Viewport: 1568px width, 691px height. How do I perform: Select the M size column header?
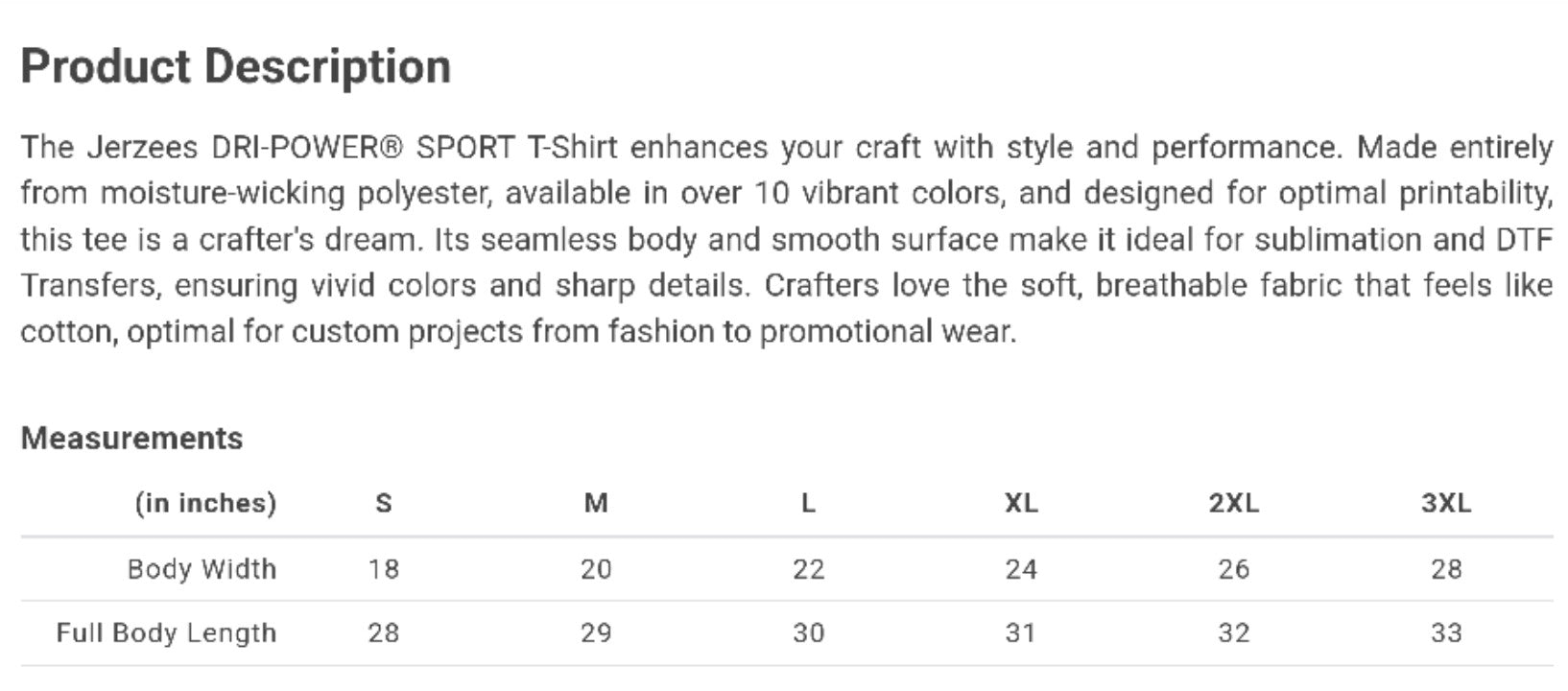tap(596, 503)
